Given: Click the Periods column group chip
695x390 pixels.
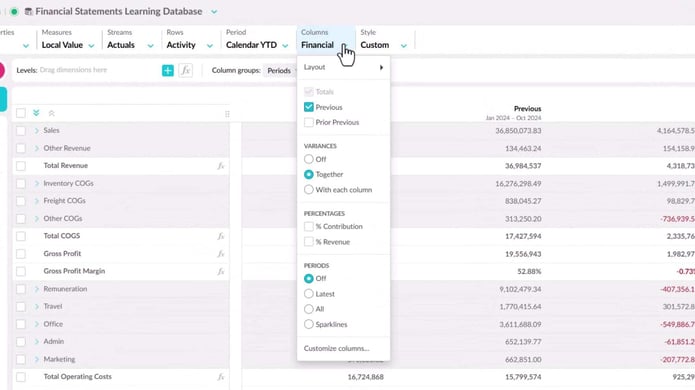Looking at the screenshot, I should pos(279,71).
